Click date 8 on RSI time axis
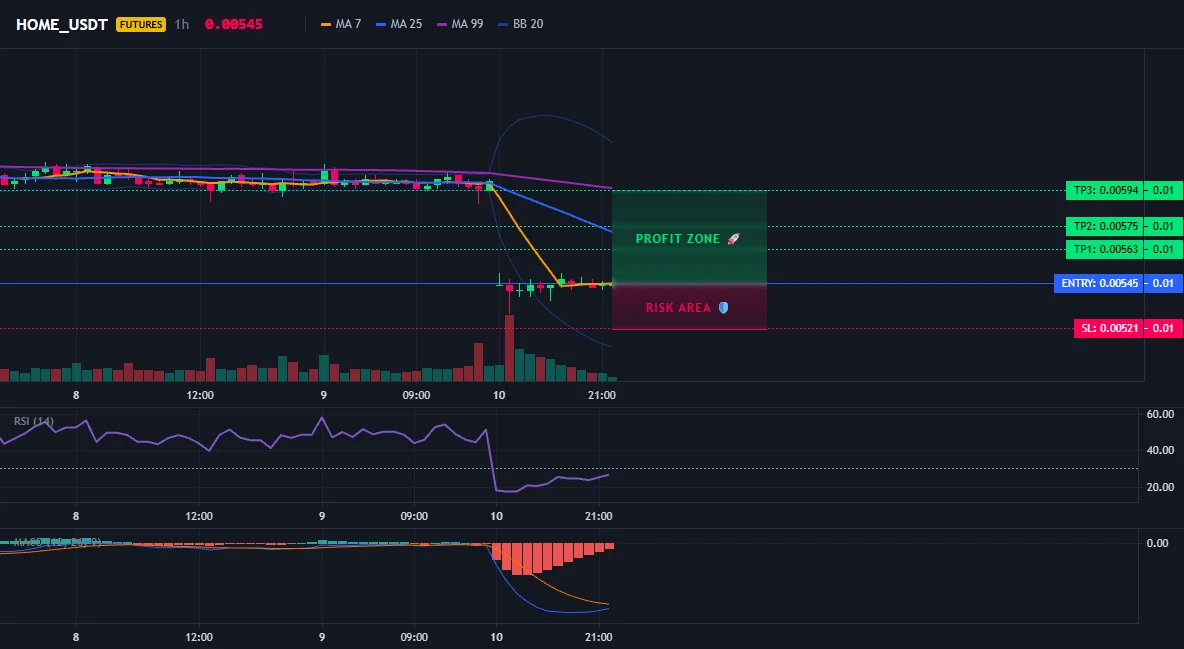The image size is (1184, 649). tap(76, 516)
